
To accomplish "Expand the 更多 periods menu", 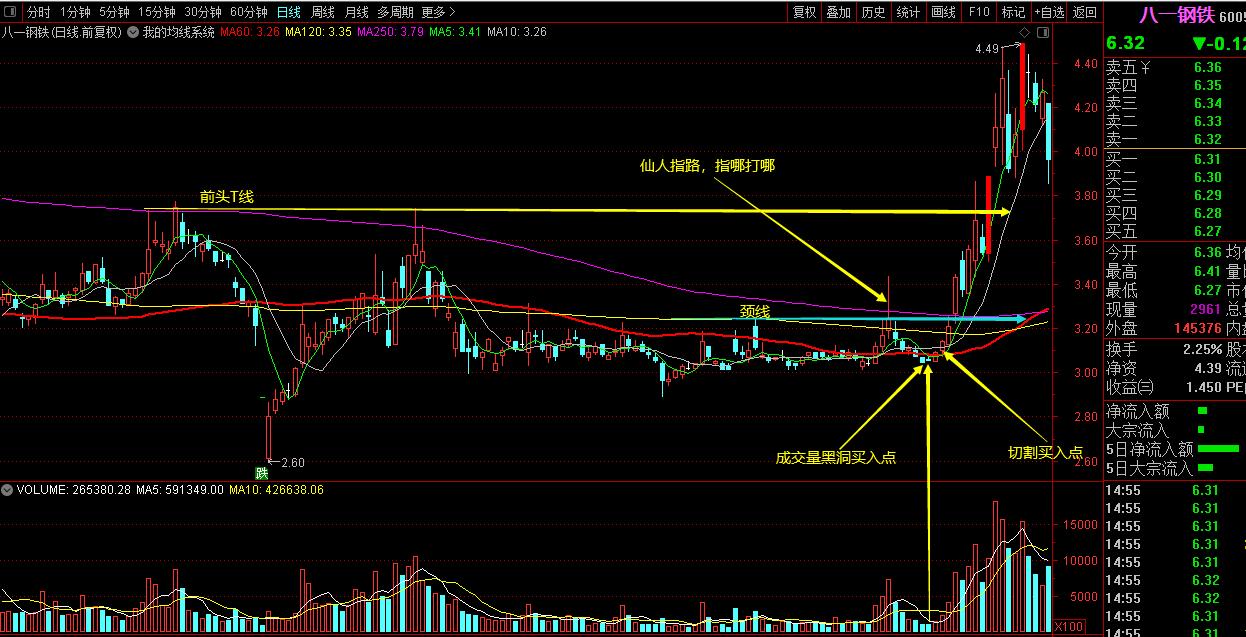I will tap(438, 12).
